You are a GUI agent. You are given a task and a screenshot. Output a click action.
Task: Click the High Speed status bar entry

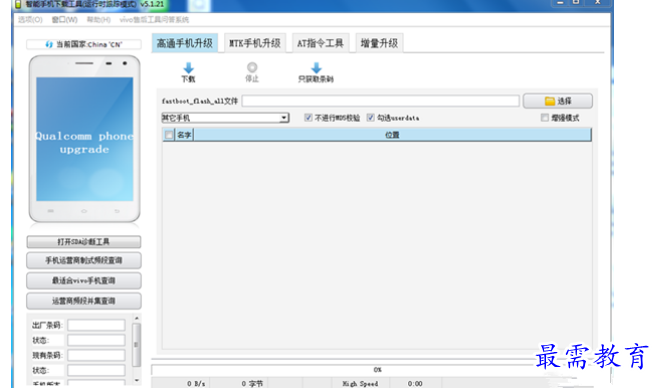pyautogui.click(x=360, y=383)
